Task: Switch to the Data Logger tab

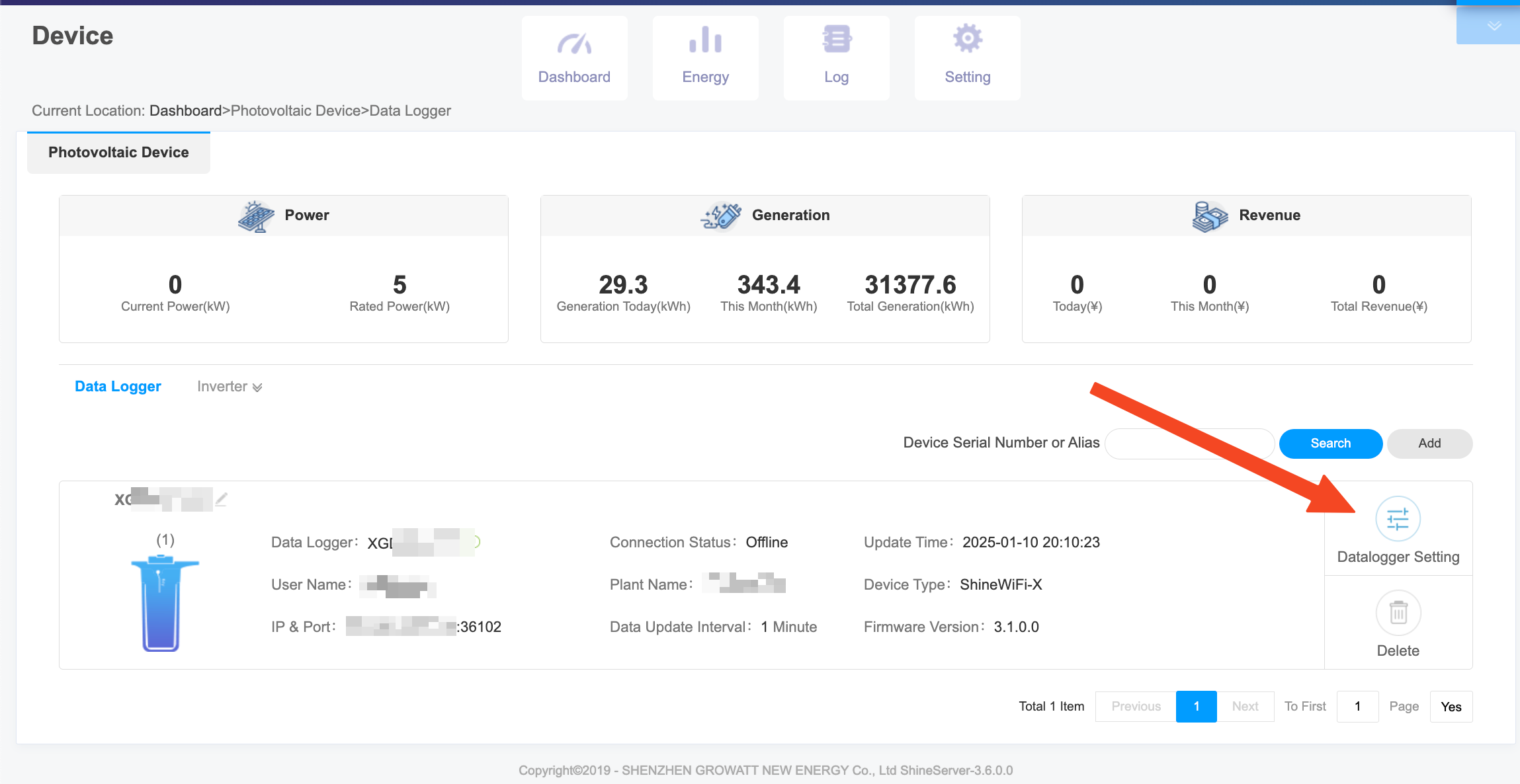Action: tap(118, 387)
